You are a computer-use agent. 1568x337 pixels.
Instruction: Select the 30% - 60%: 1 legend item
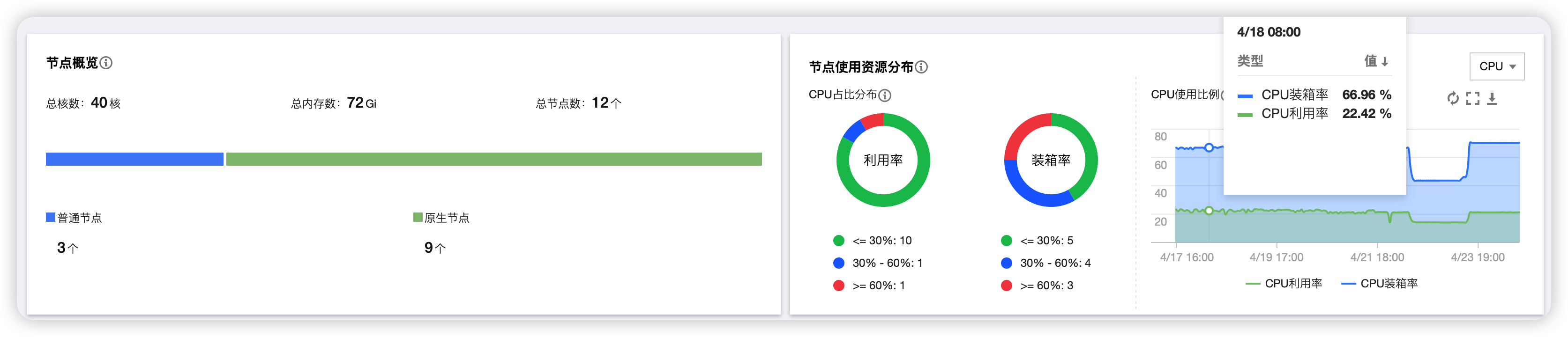[878, 264]
